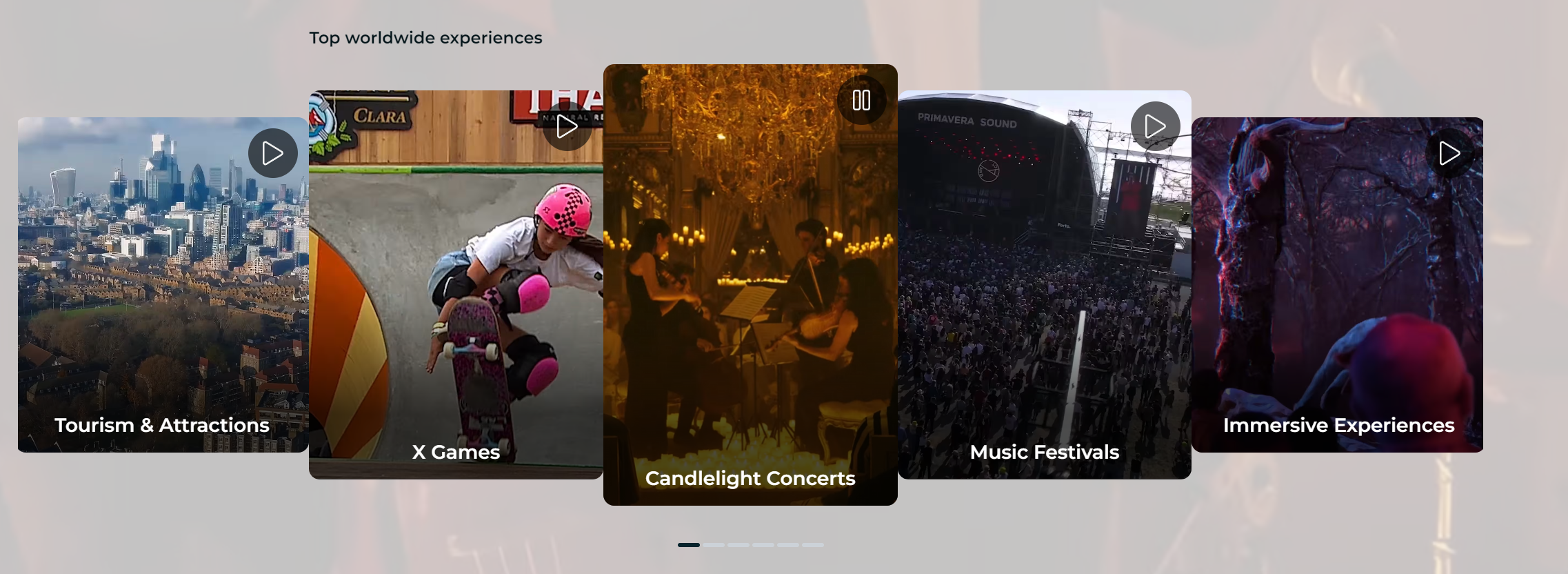Open the Tourism & Attractions card
The height and width of the screenshot is (574, 1568).
[x=163, y=285]
